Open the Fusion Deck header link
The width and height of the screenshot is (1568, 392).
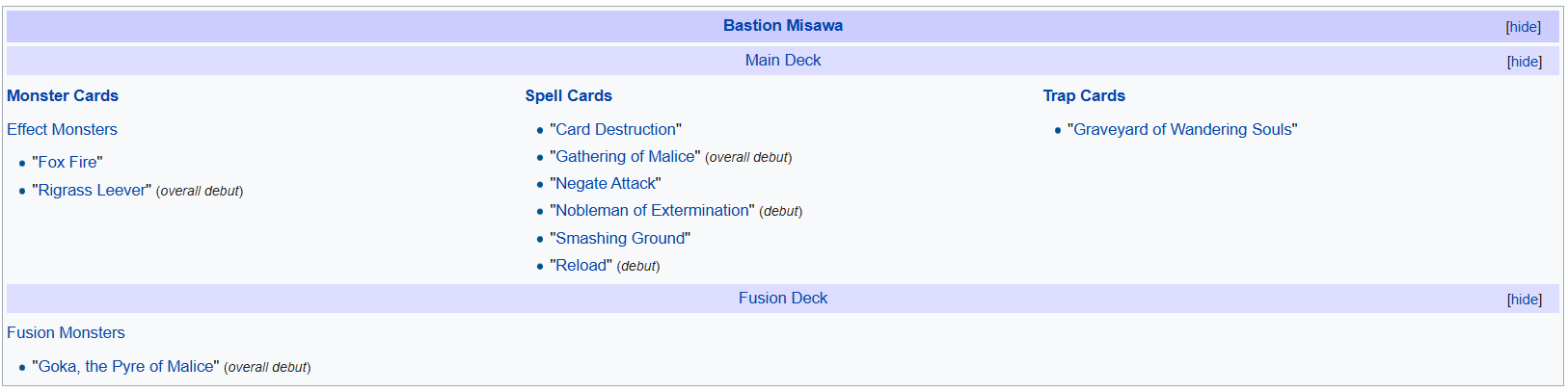[x=782, y=299]
